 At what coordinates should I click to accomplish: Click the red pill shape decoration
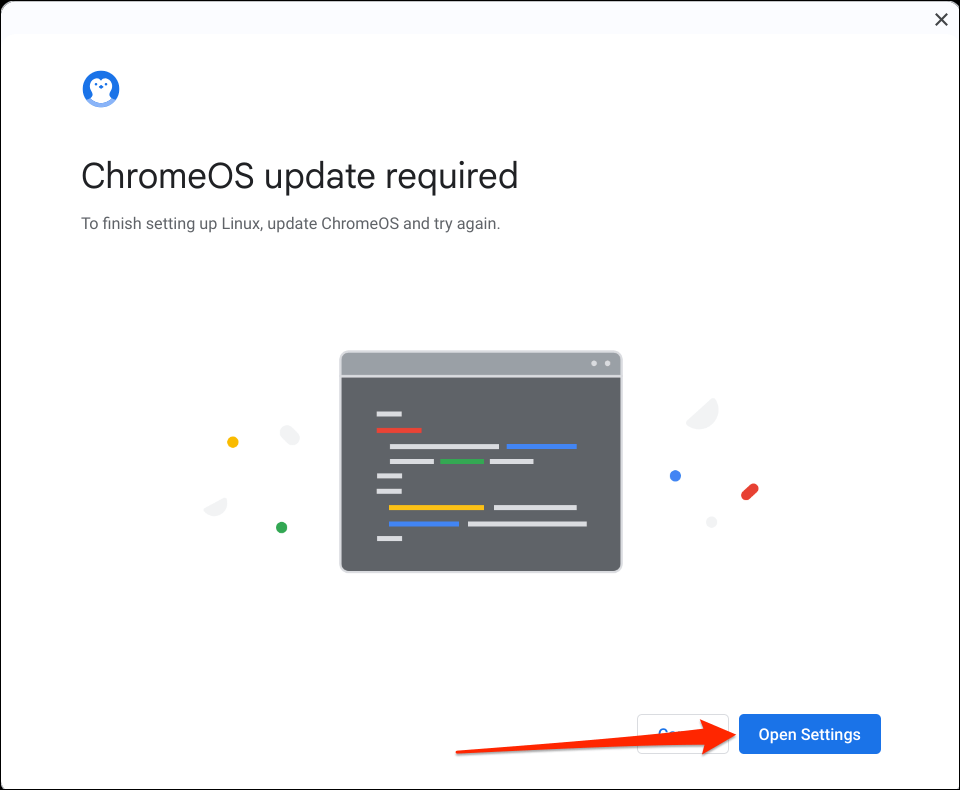pos(750,491)
